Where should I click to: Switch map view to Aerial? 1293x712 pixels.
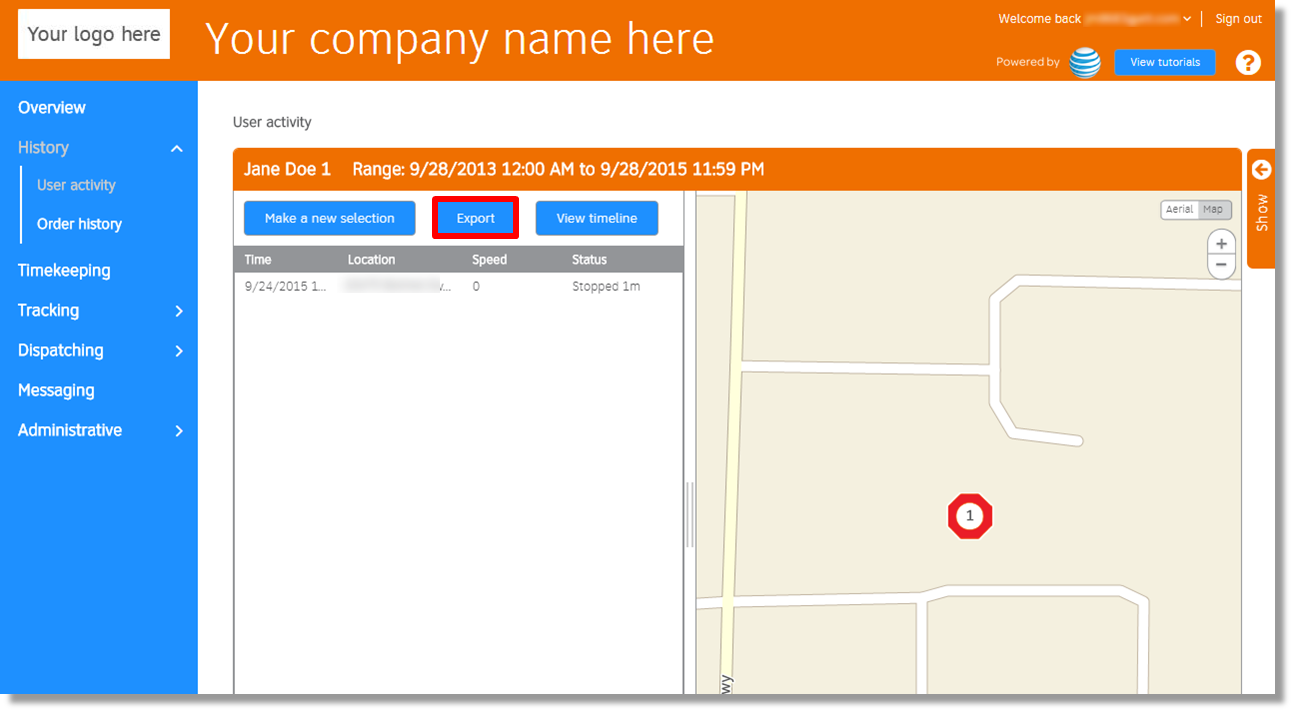click(x=1179, y=209)
